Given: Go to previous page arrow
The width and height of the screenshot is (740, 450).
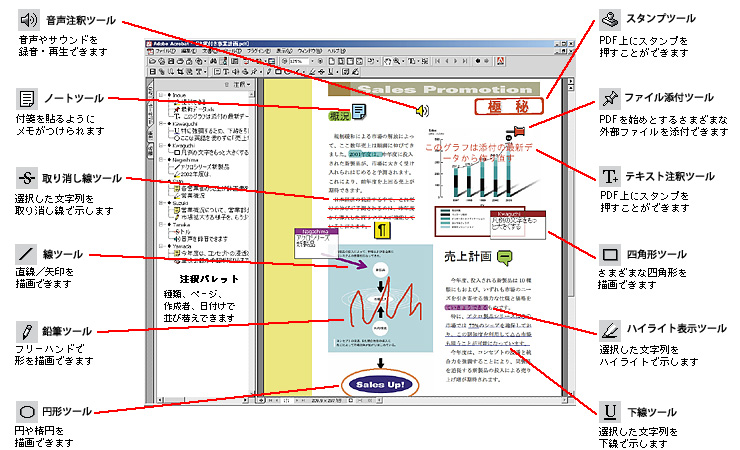Looking at the screenshot, I should coord(447,61).
